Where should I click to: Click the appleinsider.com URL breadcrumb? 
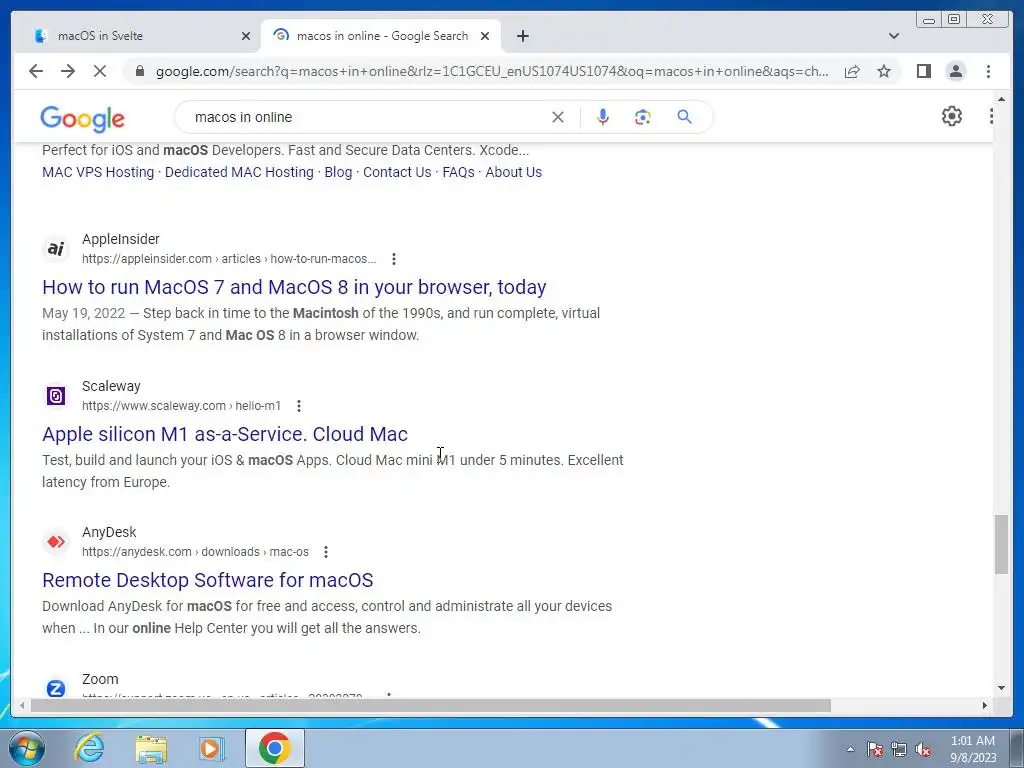tap(229, 259)
